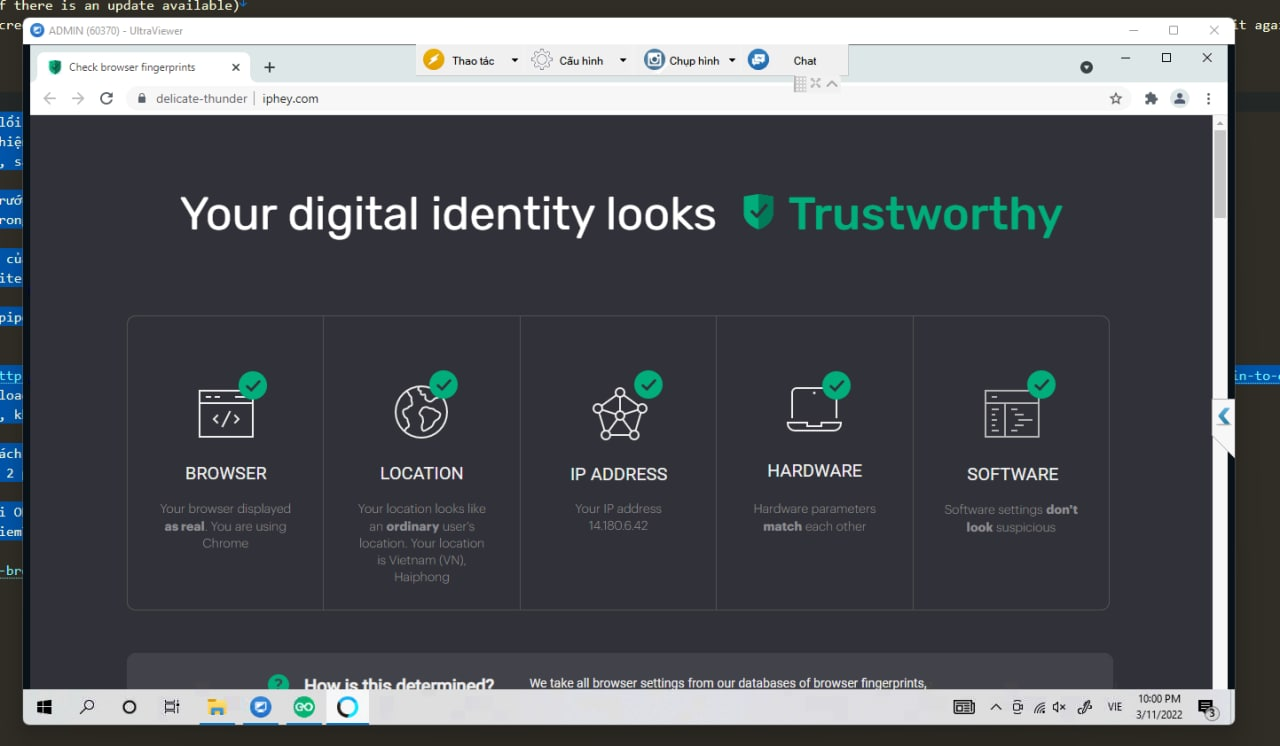Go back in the browser
Screen dimensions: 1280x746
click(x=50, y=99)
